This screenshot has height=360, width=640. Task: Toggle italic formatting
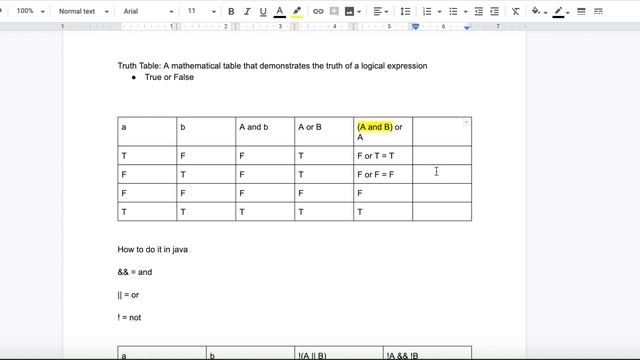[x=247, y=11]
